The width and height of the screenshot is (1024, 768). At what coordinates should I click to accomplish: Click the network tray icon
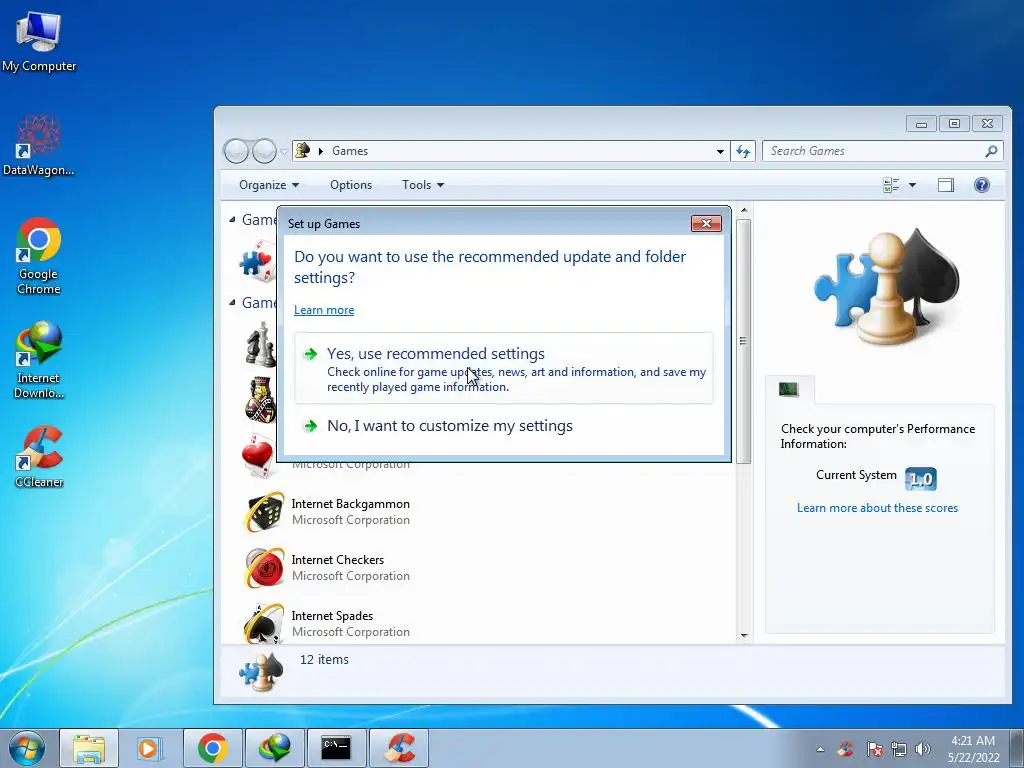pos(899,749)
